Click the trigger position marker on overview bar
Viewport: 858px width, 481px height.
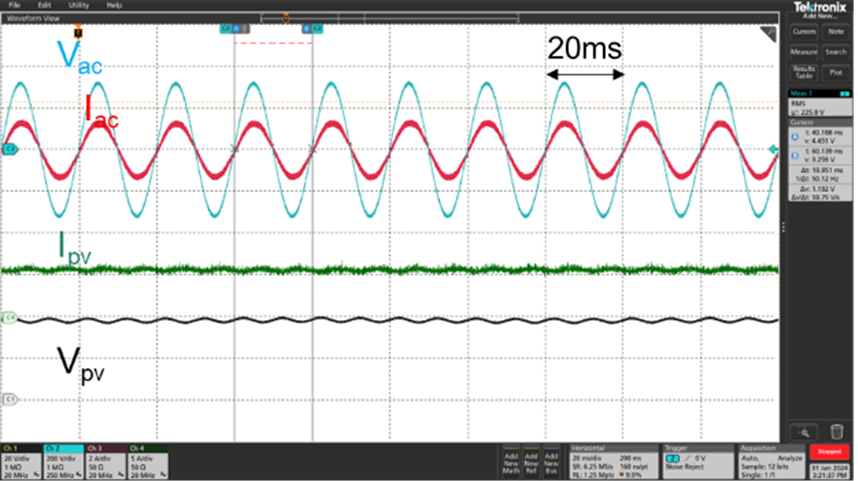[x=286, y=17]
